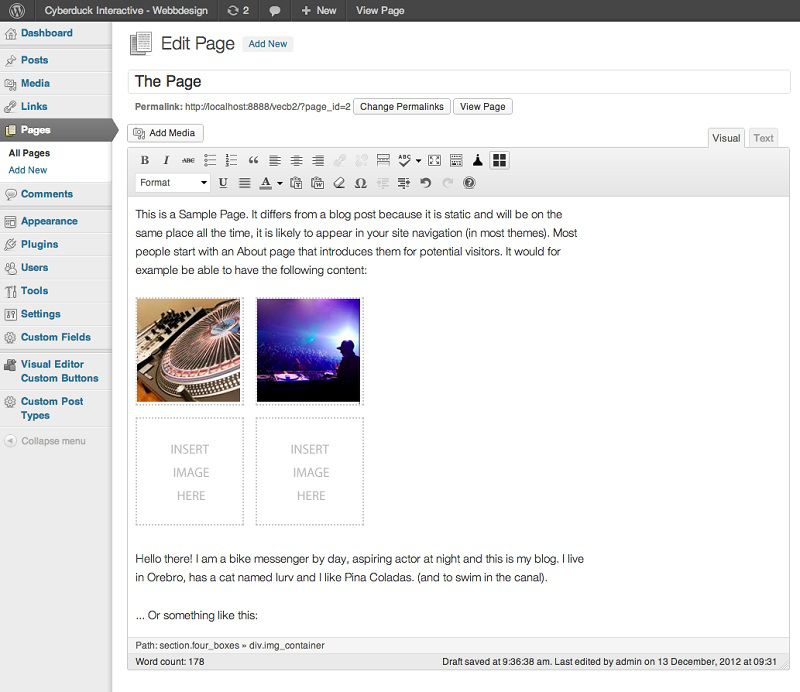Viewport: 800px width, 692px height.
Task: Open the Pages menu
Action: [56, 130]
